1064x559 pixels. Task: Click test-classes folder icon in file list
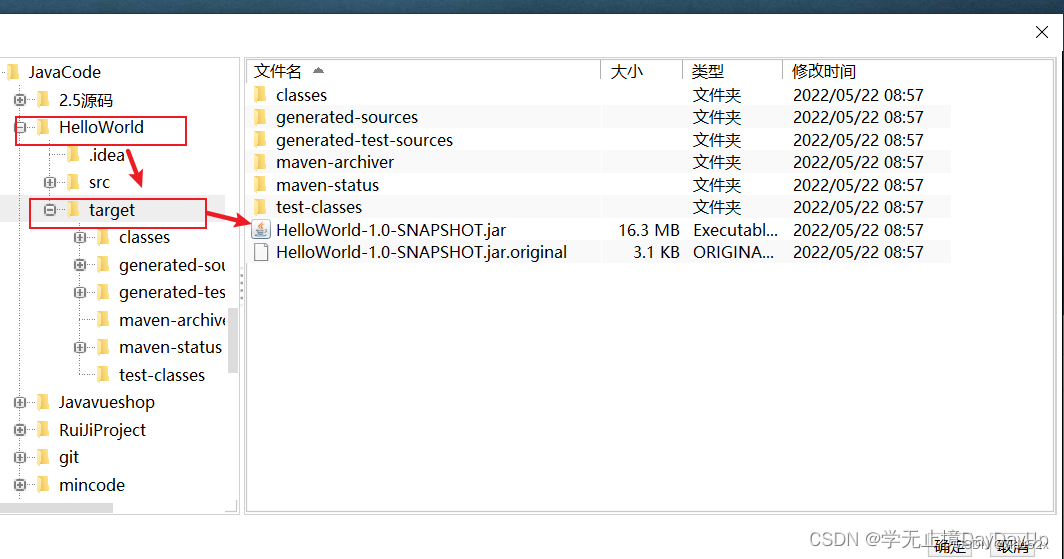pyautogui.click(x=261, y=207)
